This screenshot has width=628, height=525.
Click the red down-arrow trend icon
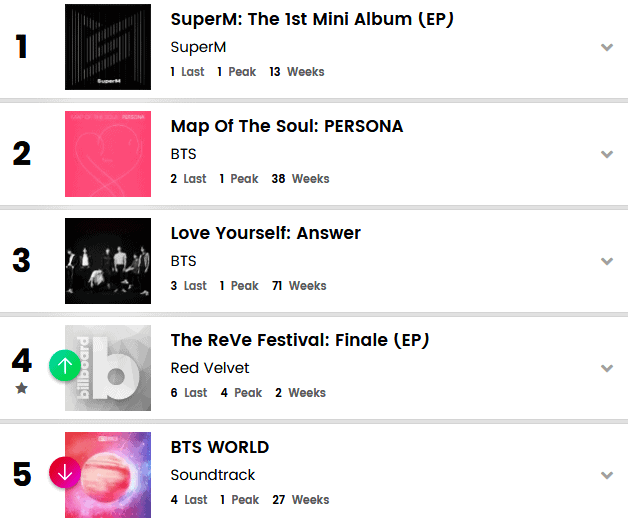pyautogui.click(x=65, y=472)
